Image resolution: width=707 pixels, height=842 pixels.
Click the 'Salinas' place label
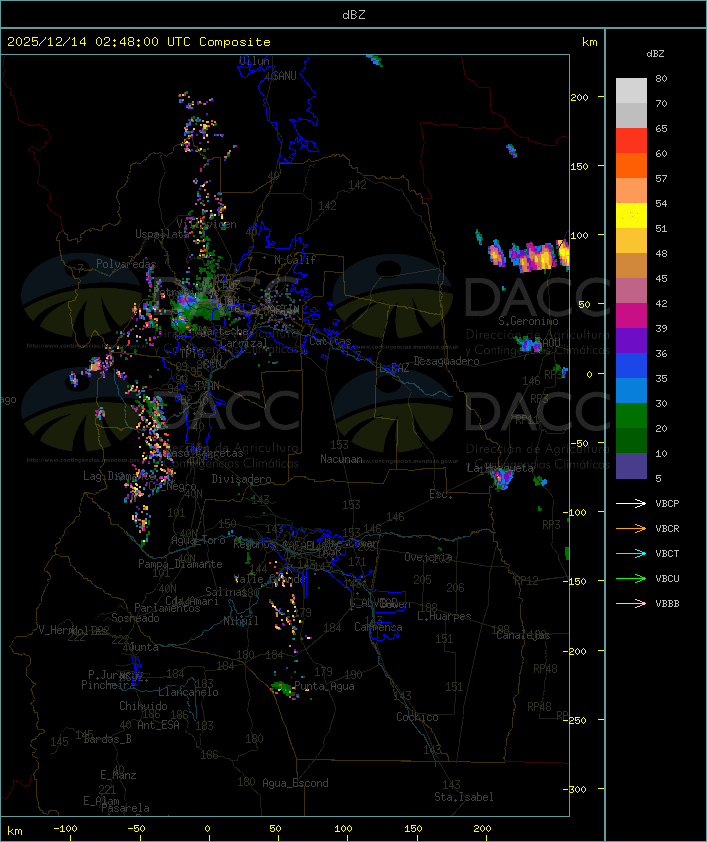tap(226, 592)
